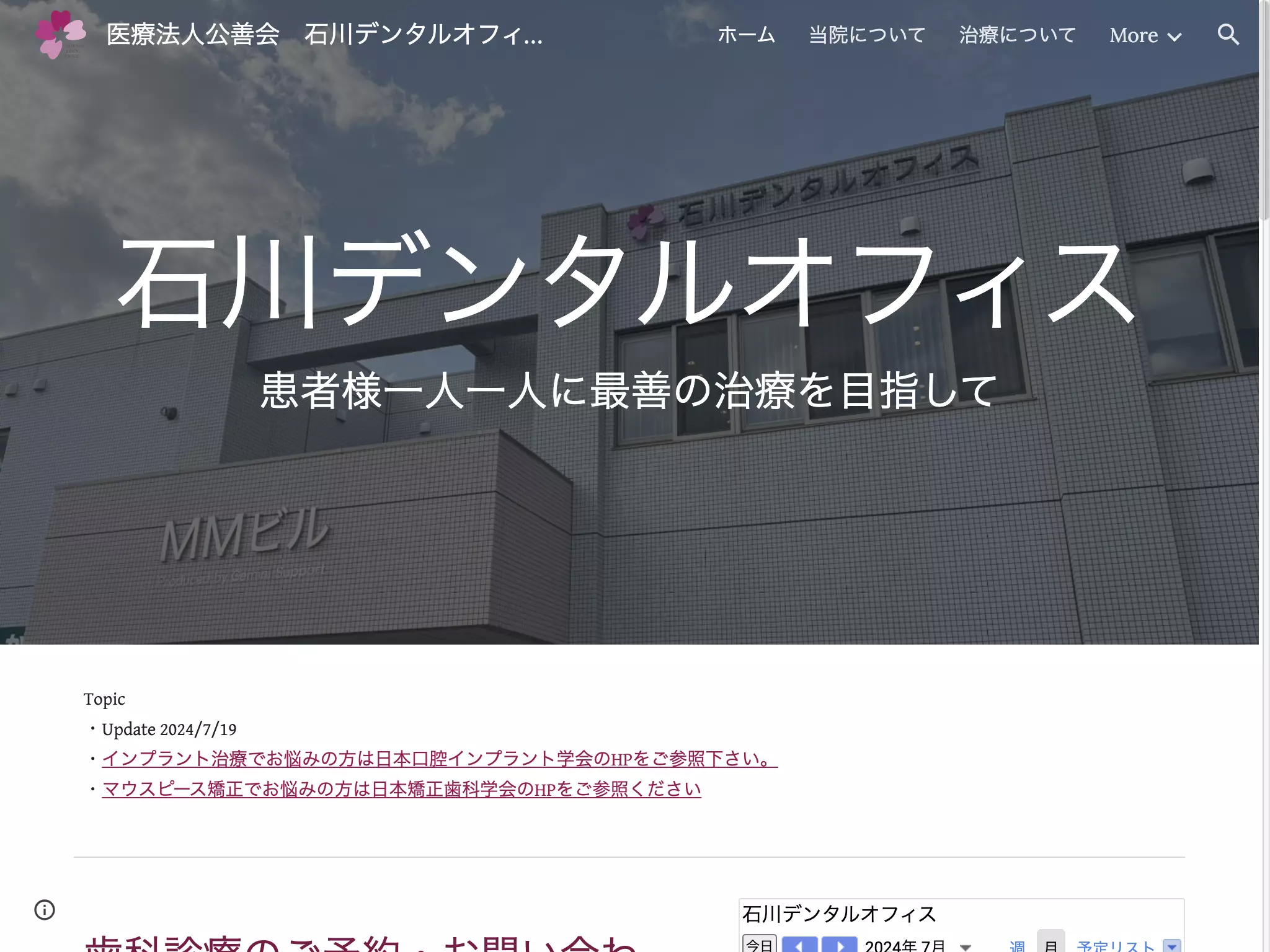This screenshot has height=952, width=1270.
Task: Open the ホーム navigation item
Action: 747,35
